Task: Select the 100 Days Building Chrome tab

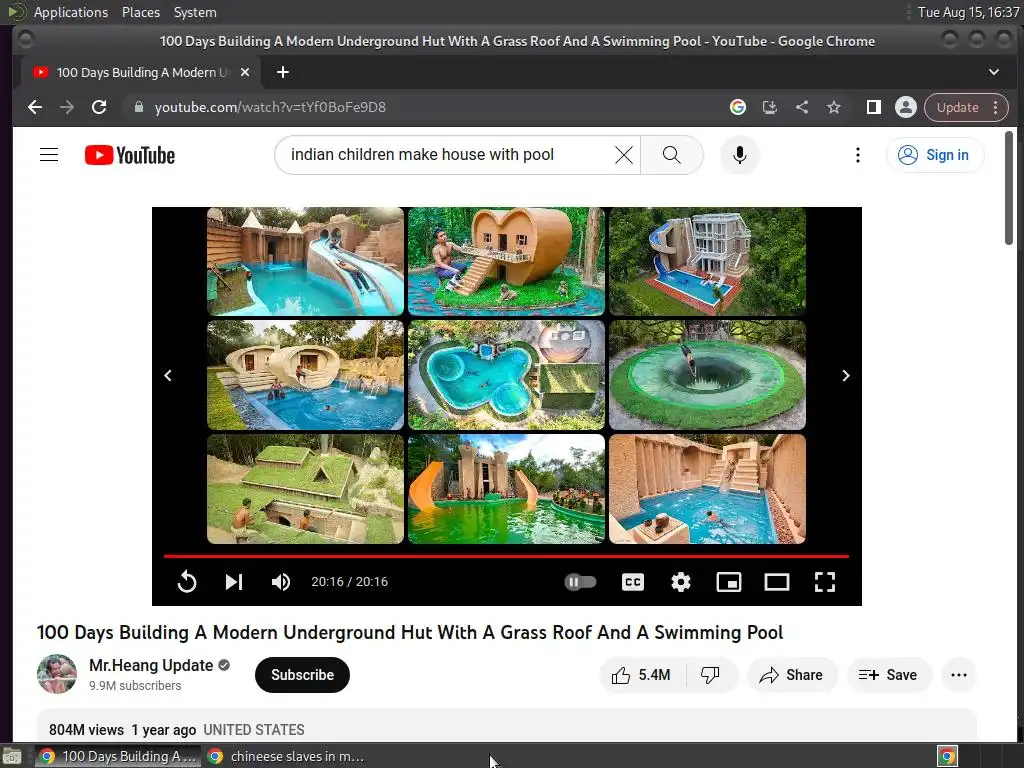Action: point(140,72)
